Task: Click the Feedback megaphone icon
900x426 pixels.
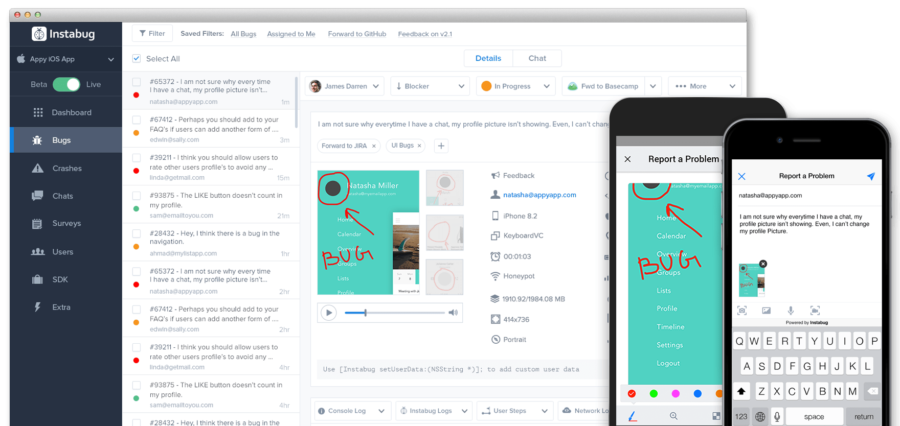Action: click(x=495, y=176)
